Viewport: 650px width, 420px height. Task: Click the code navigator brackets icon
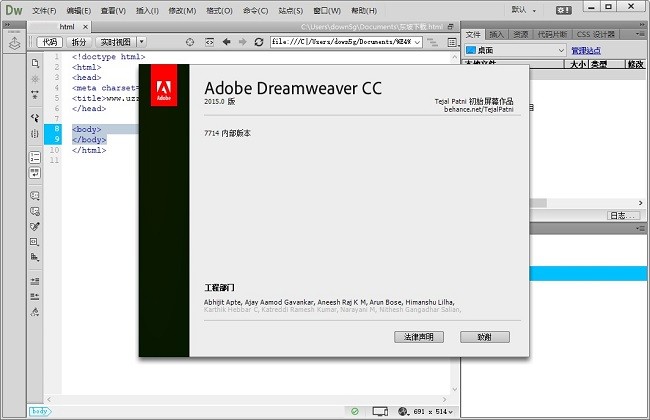coord(35,133)
